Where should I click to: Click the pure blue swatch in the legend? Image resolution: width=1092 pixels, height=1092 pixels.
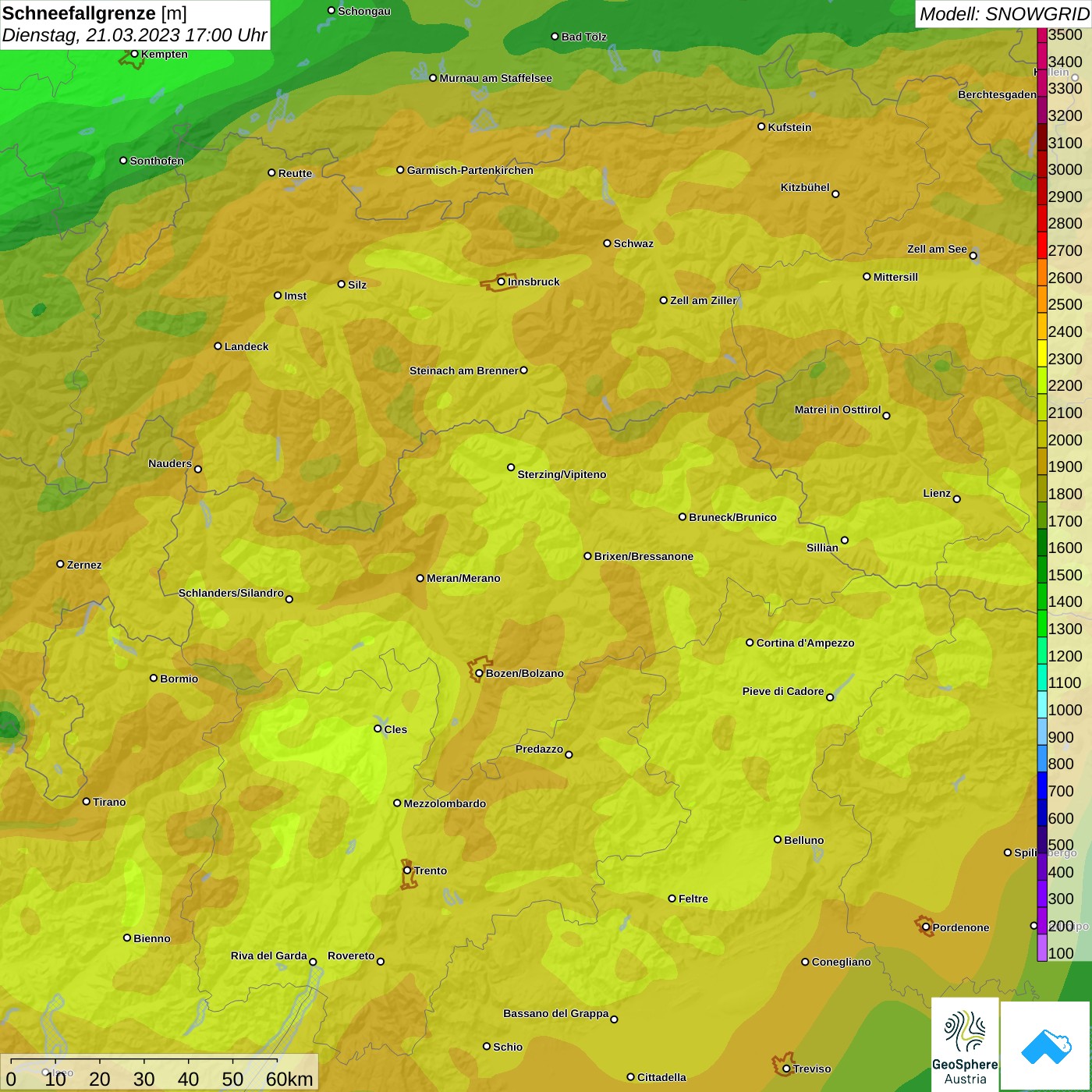(x=1042, y=785)
